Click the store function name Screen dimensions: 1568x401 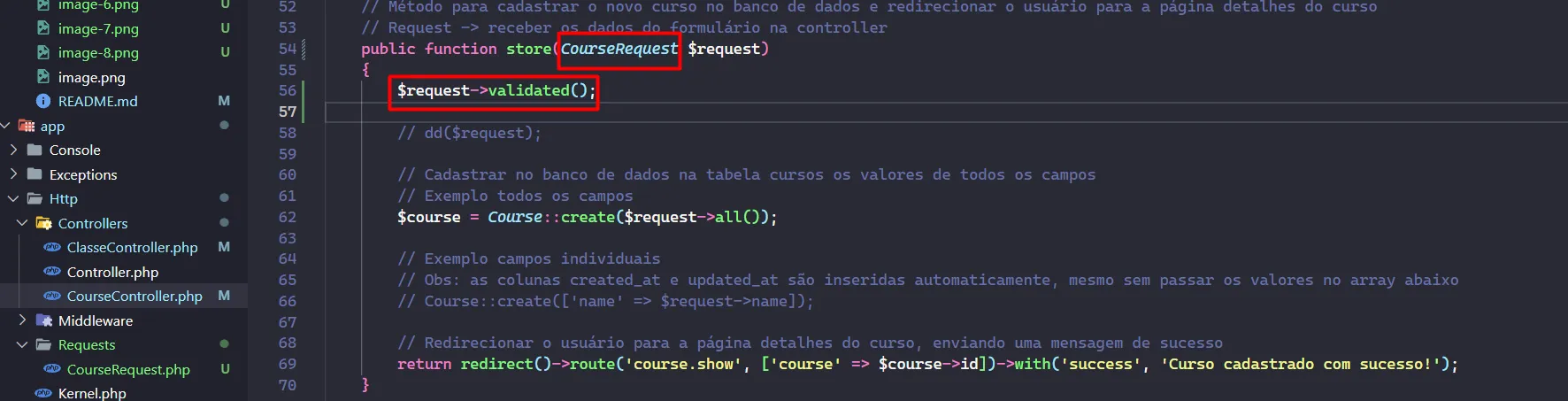(528, 49)
